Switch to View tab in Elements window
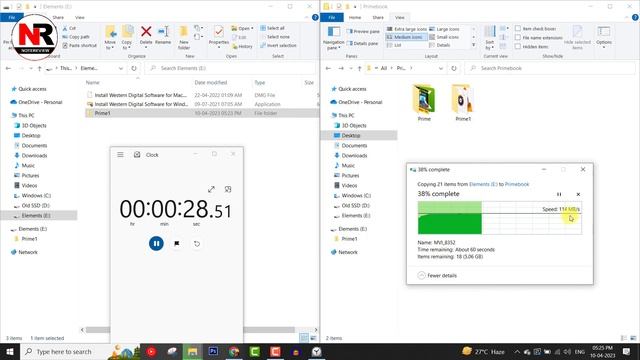This screenshot has height=360, width=640. click(80, 18)
